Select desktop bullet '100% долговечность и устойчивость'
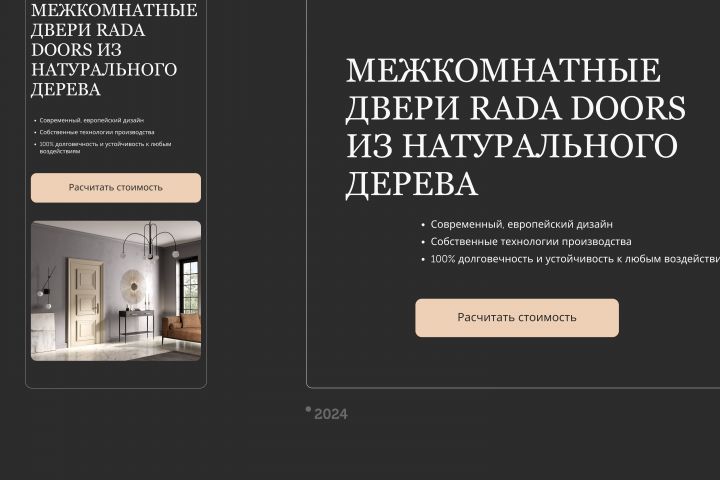Viewport: 720px width, 480px height. pos(575,259)
